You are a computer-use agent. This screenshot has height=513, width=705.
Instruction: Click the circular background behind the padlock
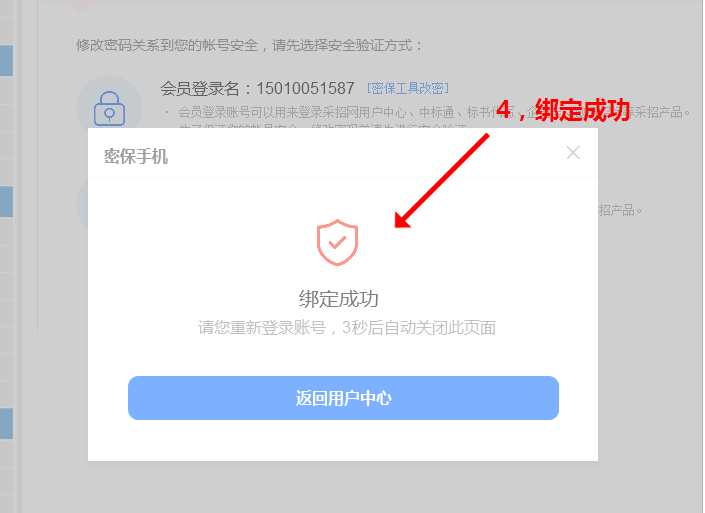pyautogui.click(x=109, y=103)
